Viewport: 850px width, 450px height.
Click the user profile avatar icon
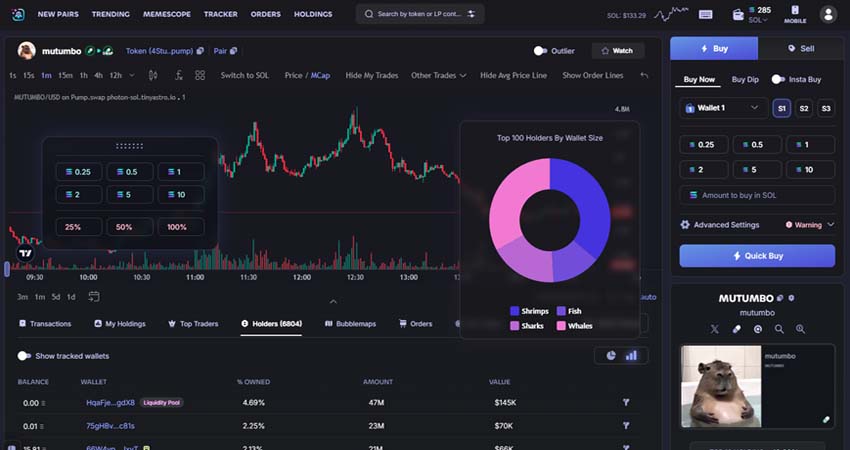[828, 14]
